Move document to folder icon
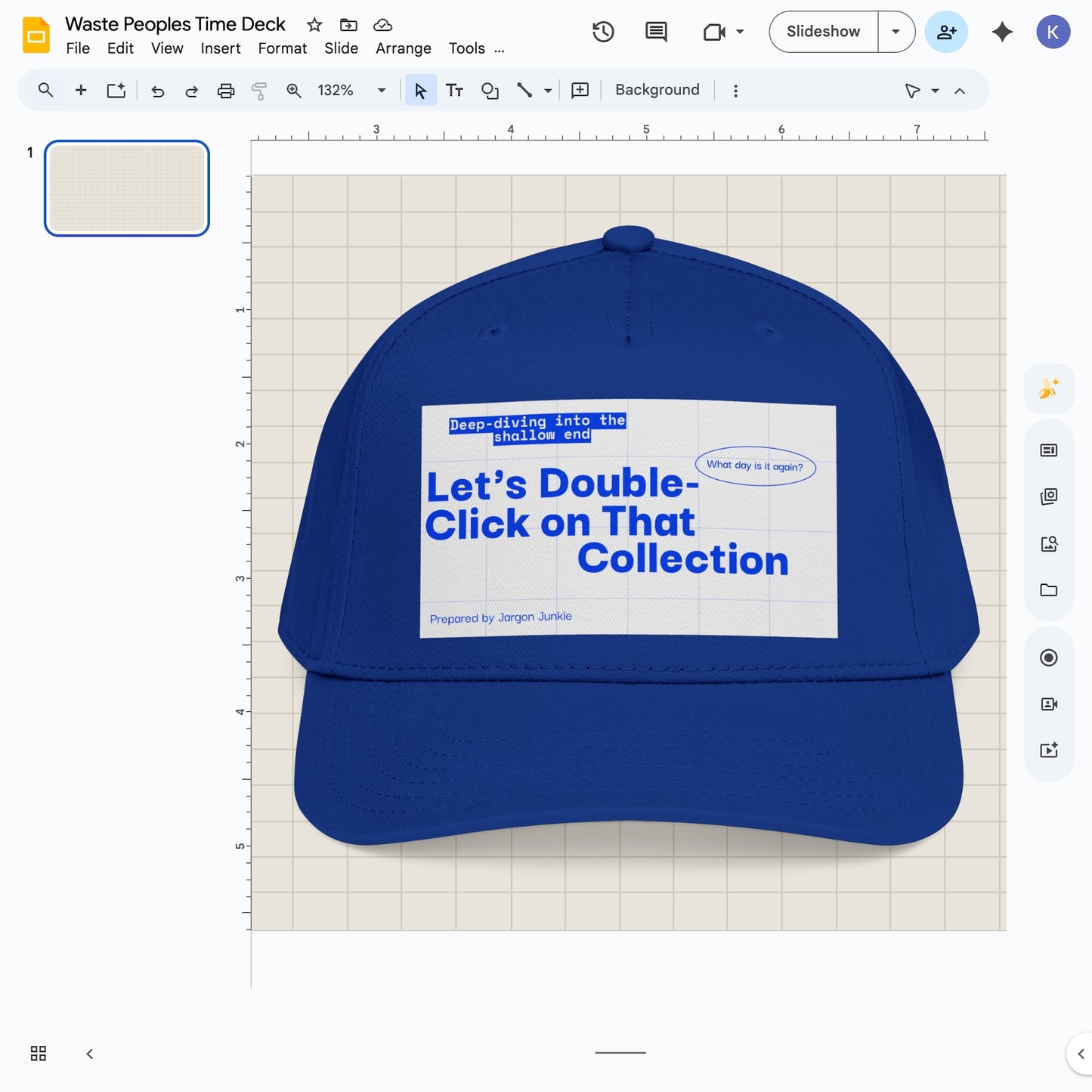The height and width of the screenshot is (1092, 1092). [x=348, y=25]
